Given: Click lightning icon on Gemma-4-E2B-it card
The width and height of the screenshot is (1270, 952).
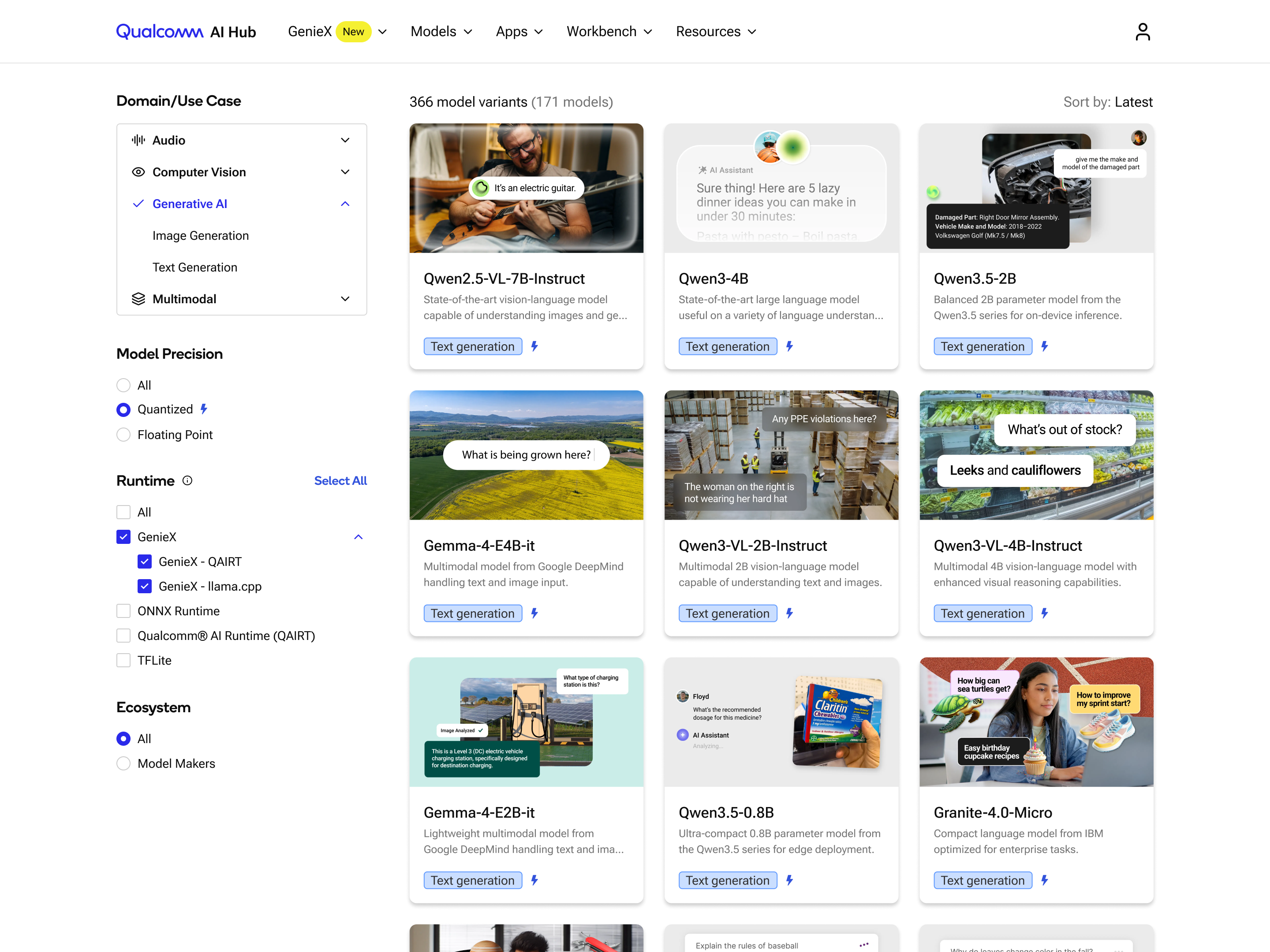Looking at the screenshot, I should tap(534, 880).
